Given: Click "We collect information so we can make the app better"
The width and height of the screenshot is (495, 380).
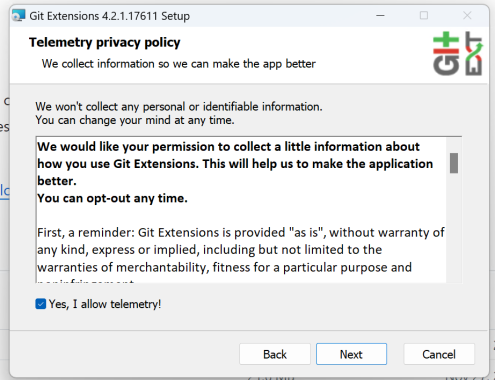Looking at the screenshot, I should pos(179,64).
